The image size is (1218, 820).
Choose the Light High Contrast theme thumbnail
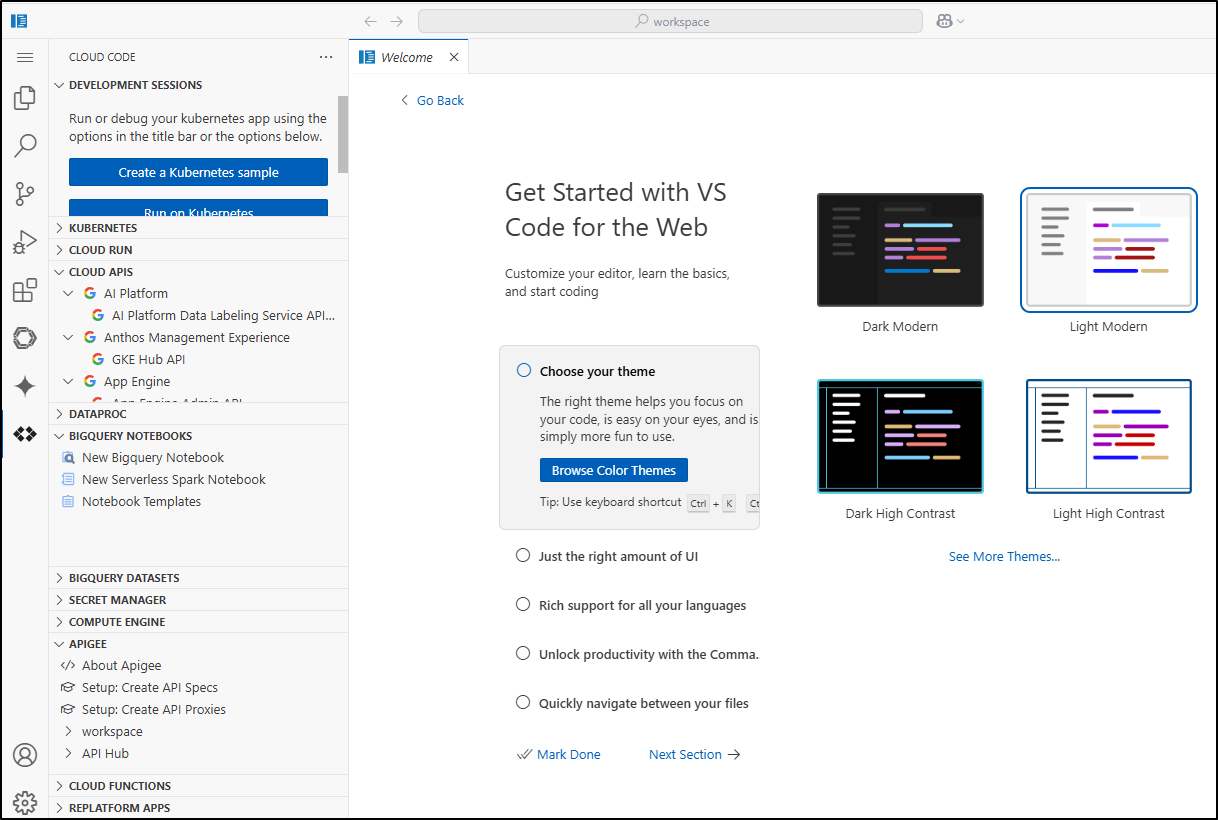(1109, 436)
